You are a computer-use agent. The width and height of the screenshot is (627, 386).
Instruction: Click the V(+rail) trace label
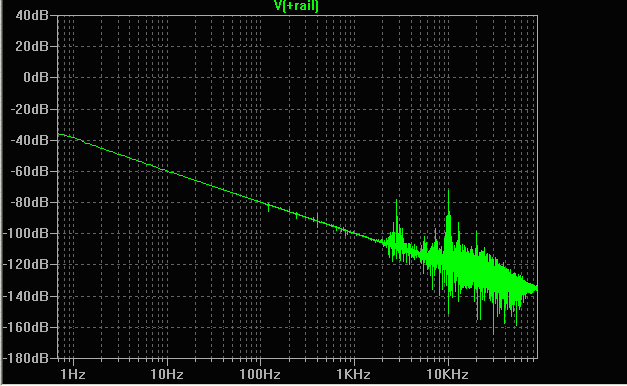pyautogui.click(x=296, y=6)
